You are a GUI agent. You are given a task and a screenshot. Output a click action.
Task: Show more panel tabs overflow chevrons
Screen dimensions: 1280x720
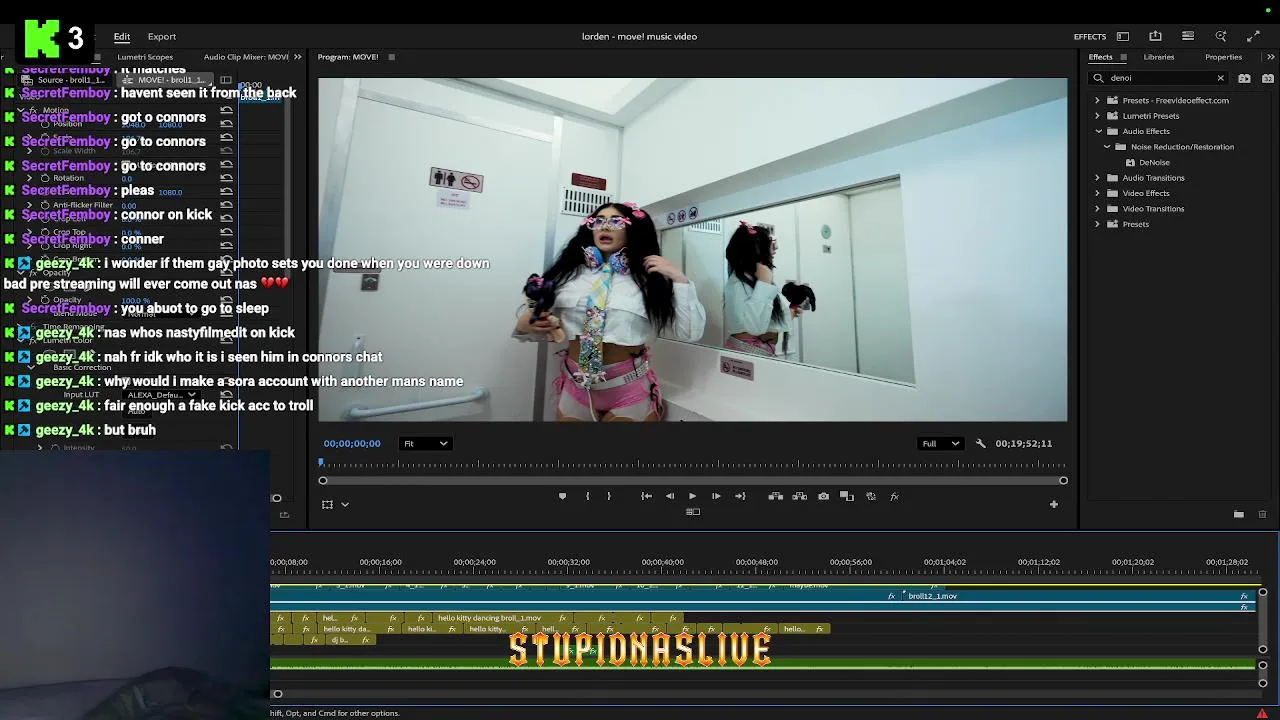pos(1270,57)
